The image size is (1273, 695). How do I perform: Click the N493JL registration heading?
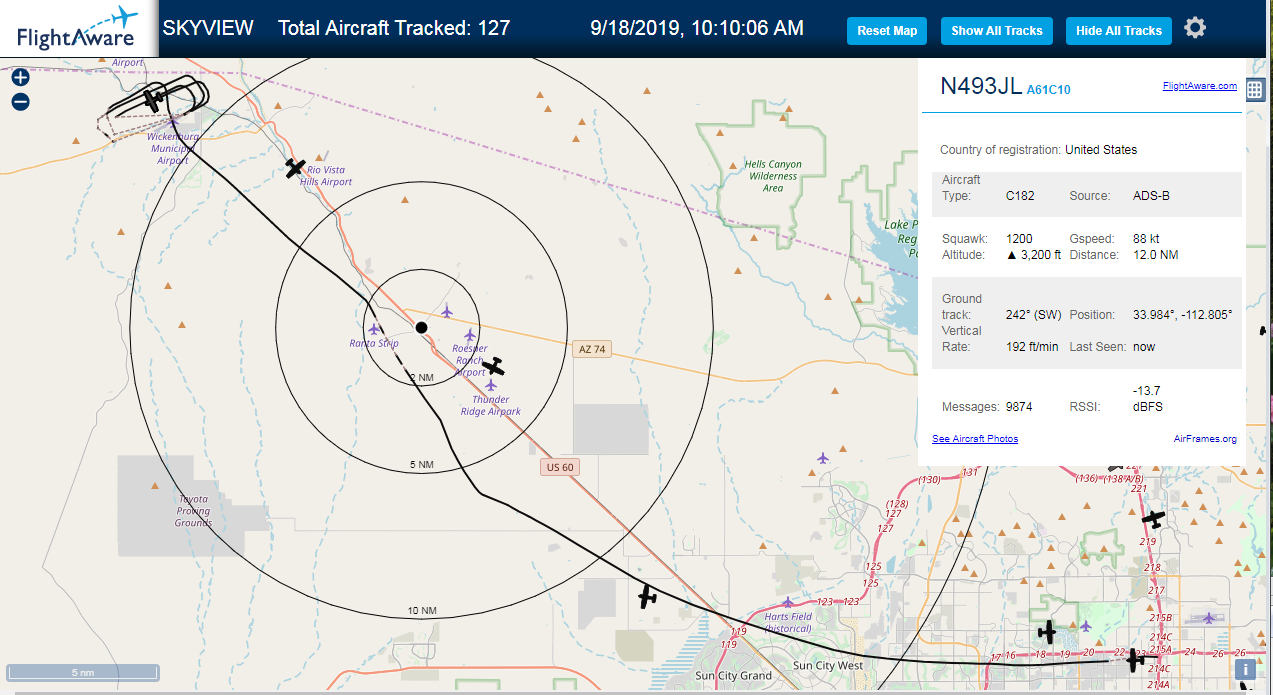pos(981,86)
